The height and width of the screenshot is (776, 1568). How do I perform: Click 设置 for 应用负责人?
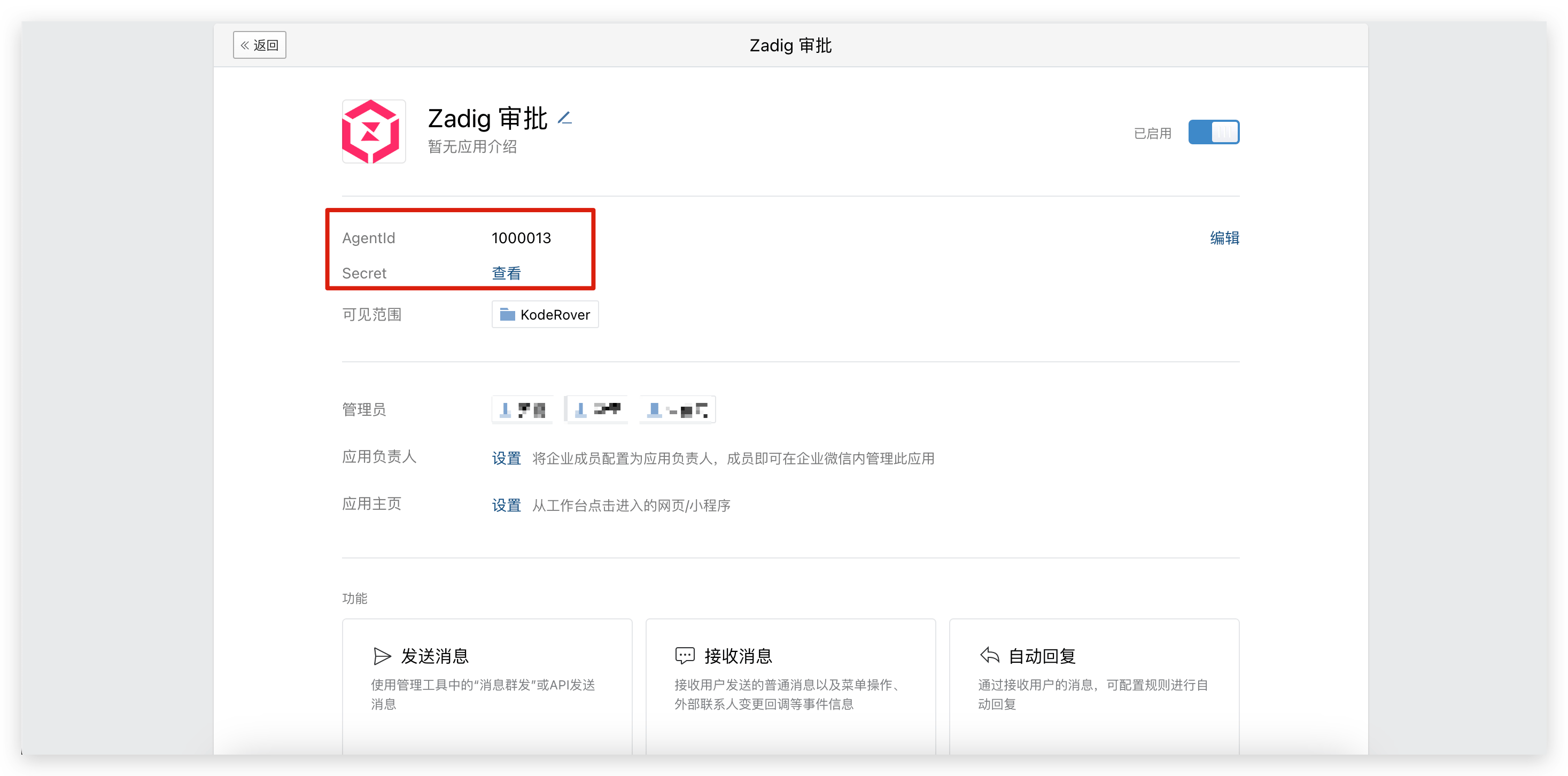pyautogui.click(x=506, y=459)
